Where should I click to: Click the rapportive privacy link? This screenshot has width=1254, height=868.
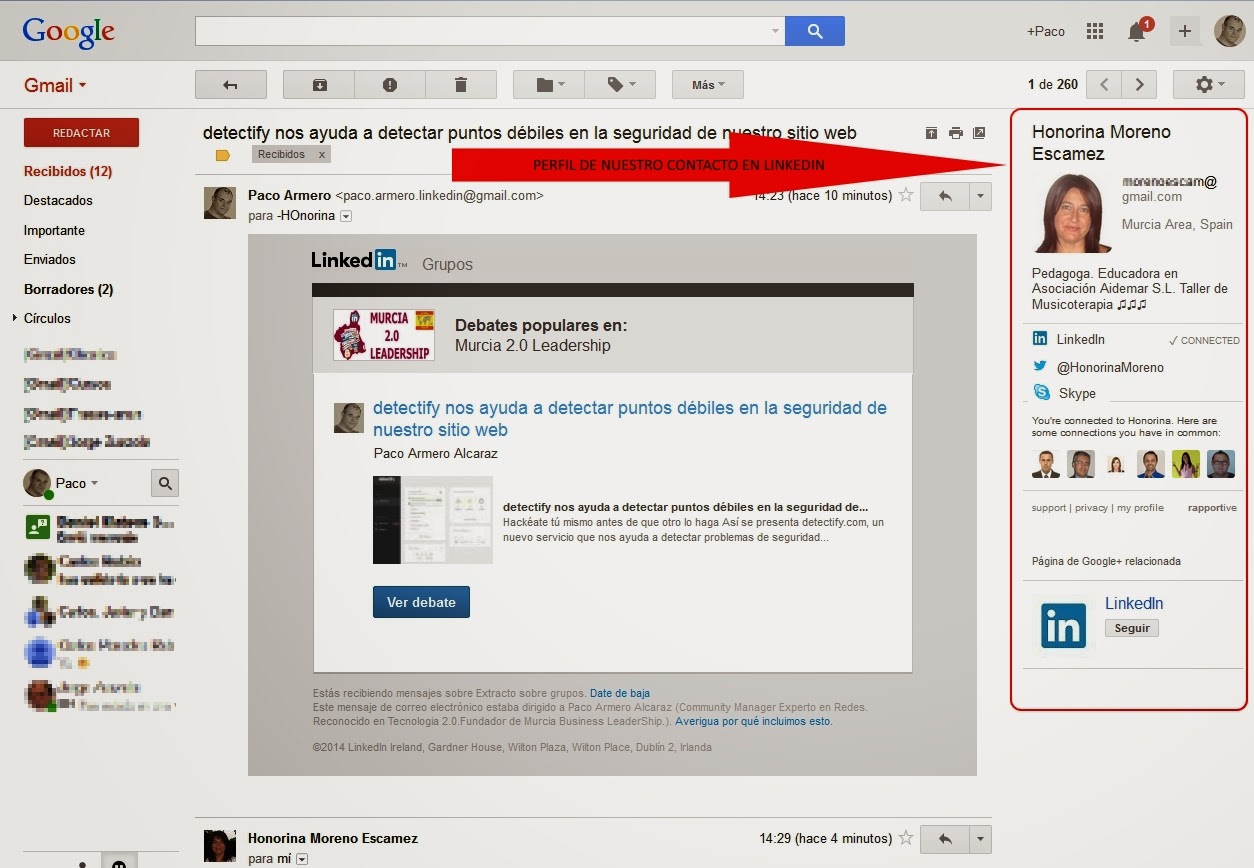coord(1091,508)
